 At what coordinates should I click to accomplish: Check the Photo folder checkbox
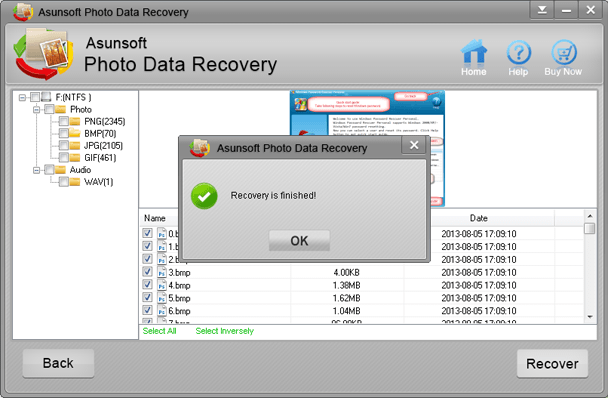pos(49,109)
